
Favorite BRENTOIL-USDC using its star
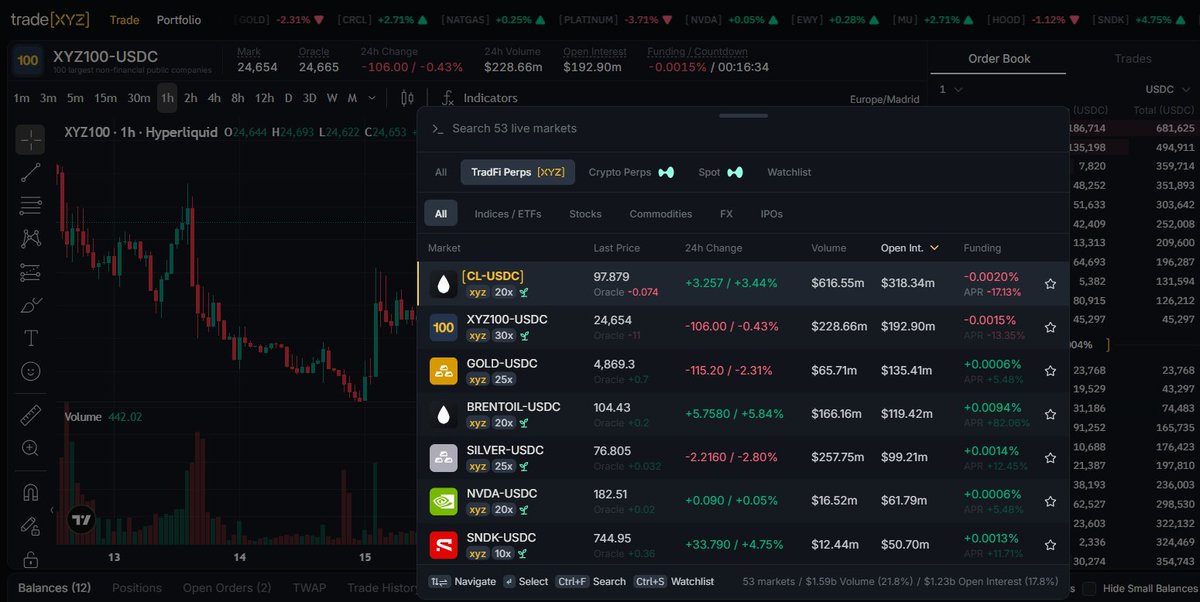(x=1050, y=414)
